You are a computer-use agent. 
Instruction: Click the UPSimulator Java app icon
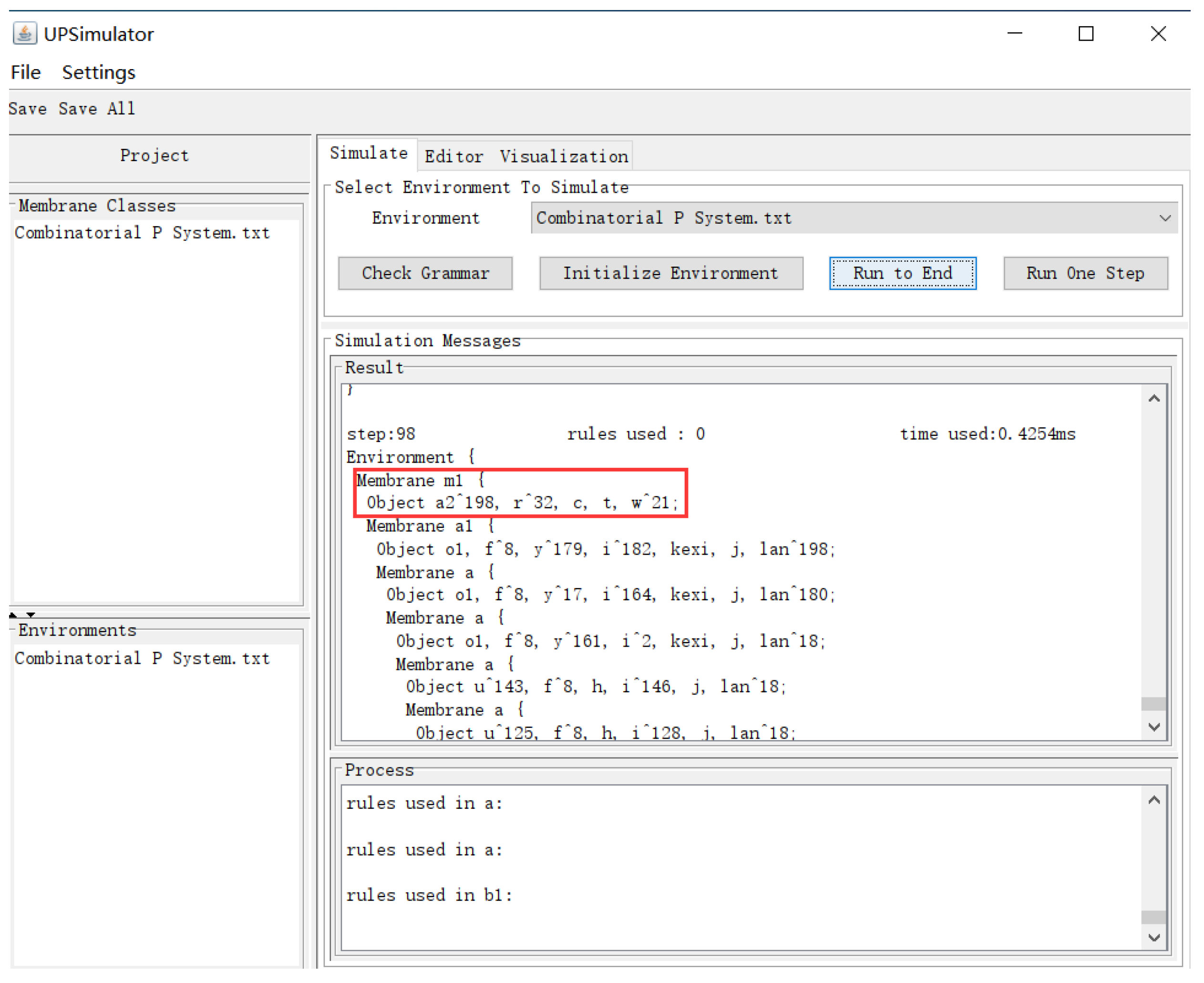pos(25,33)
